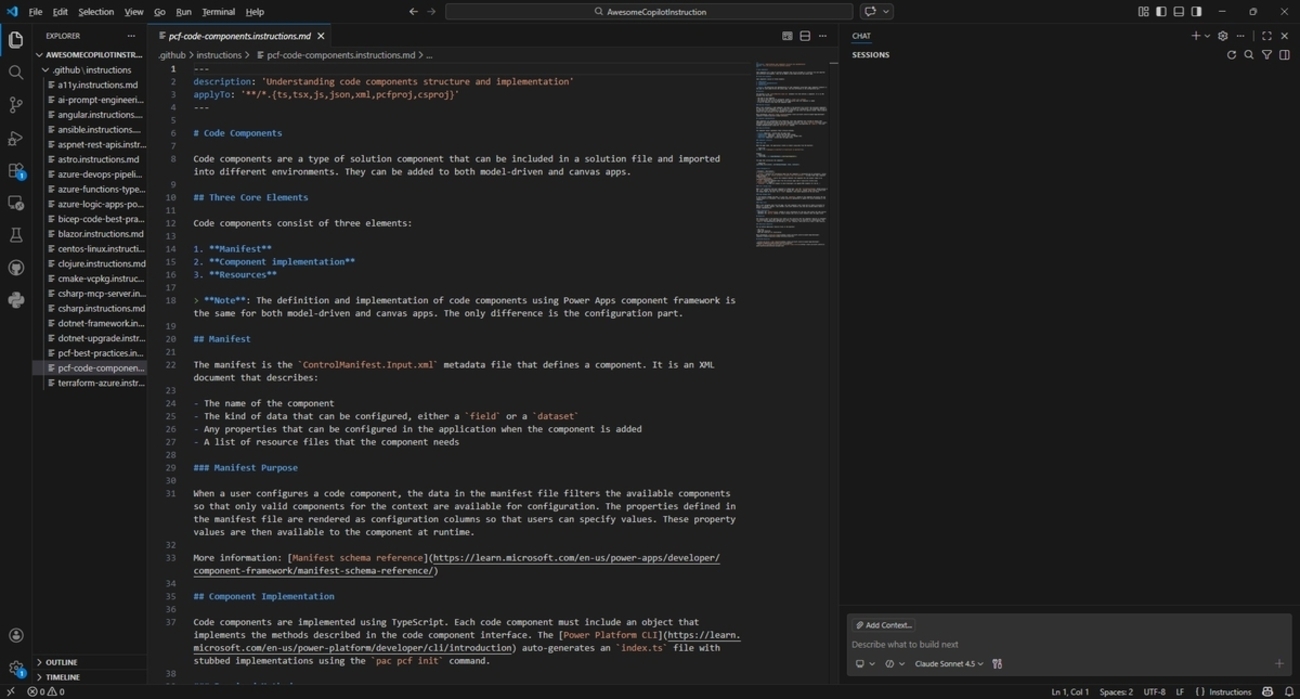Image resolution: width=1300 pixels, height=699 pixels.
Task: Search the chat sessions
Action: (x=1249, y=55)
